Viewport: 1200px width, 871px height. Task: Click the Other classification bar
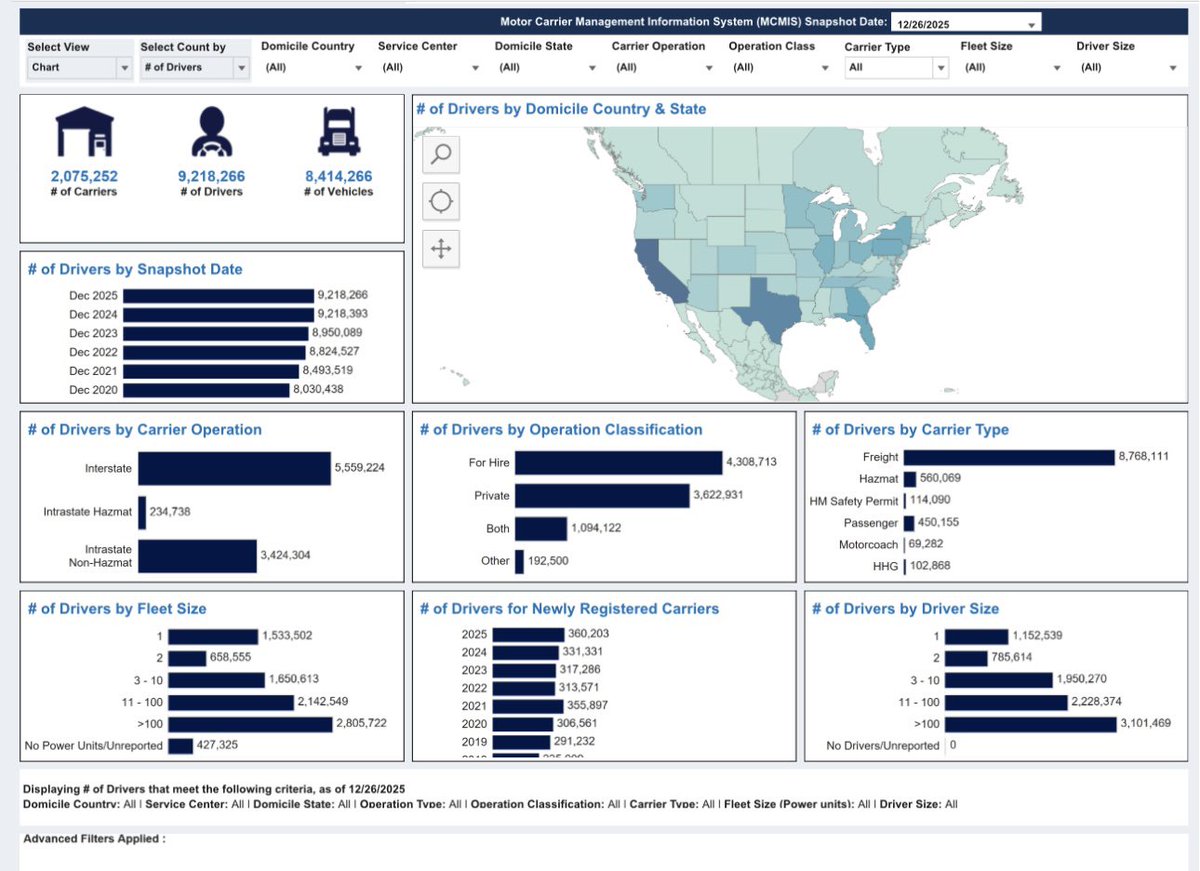[x=519, y=562]
